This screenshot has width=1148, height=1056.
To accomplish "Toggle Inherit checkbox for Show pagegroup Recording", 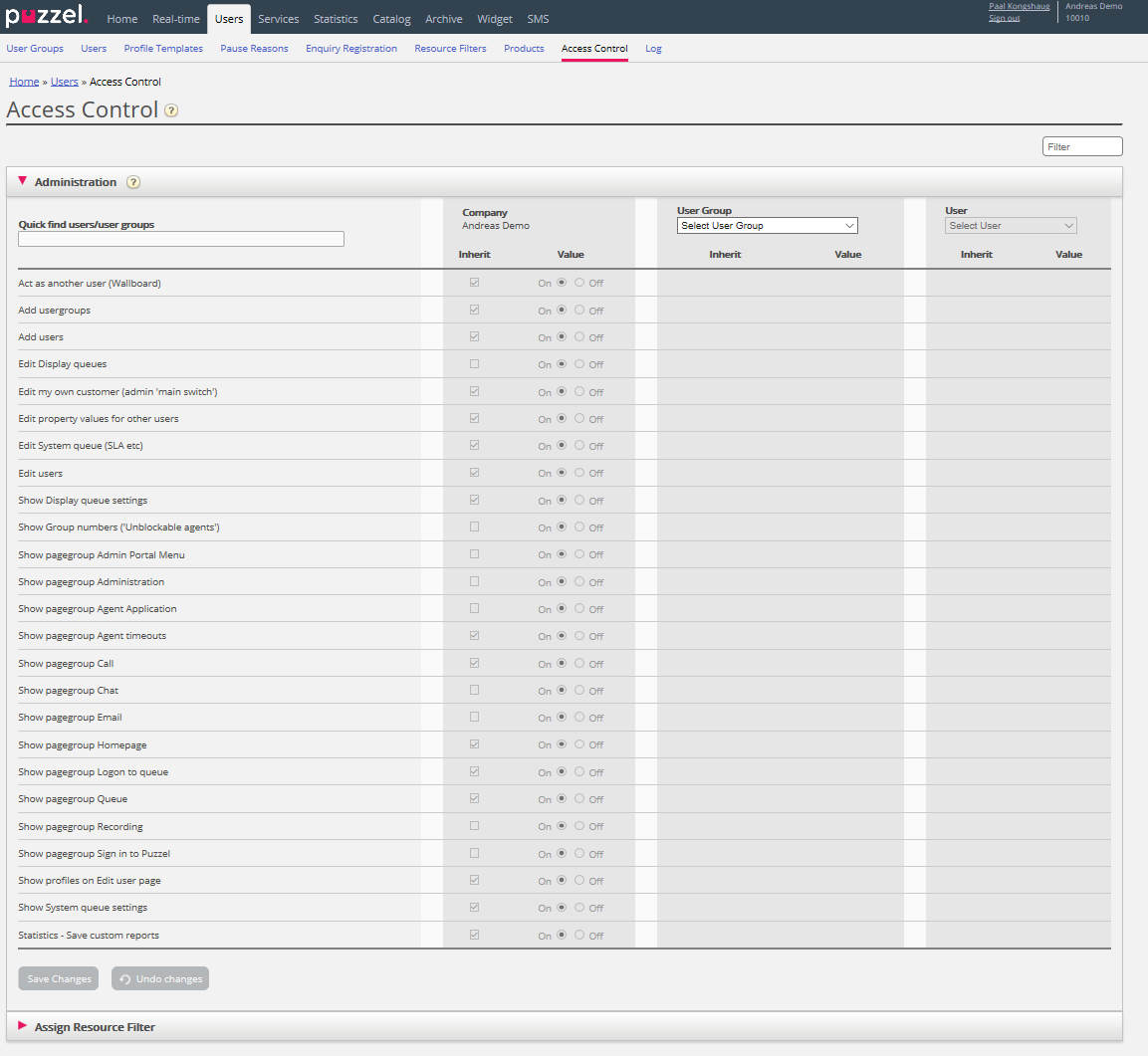I will (475, 826).
